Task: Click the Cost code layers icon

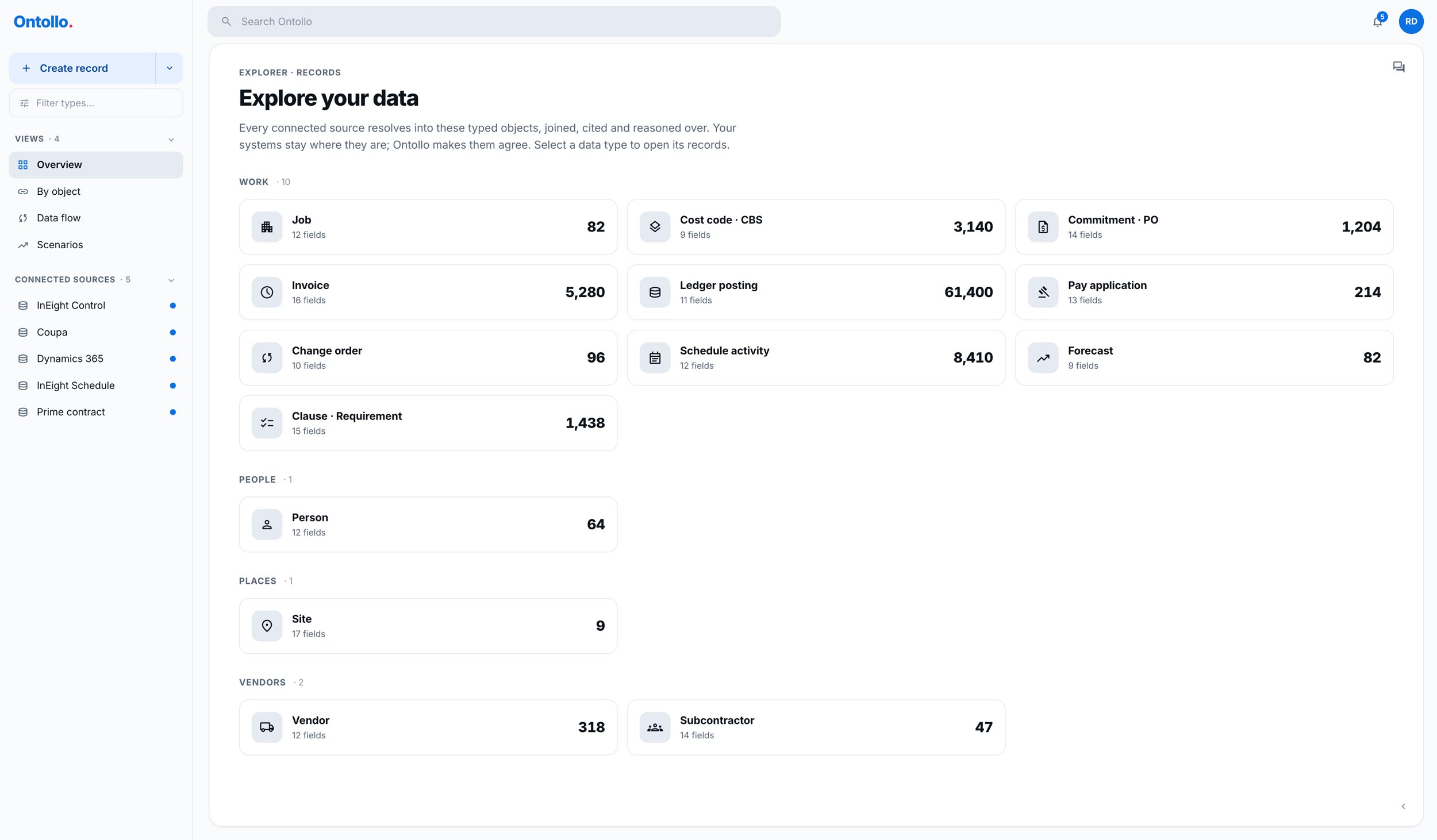Action: (655, 227)
